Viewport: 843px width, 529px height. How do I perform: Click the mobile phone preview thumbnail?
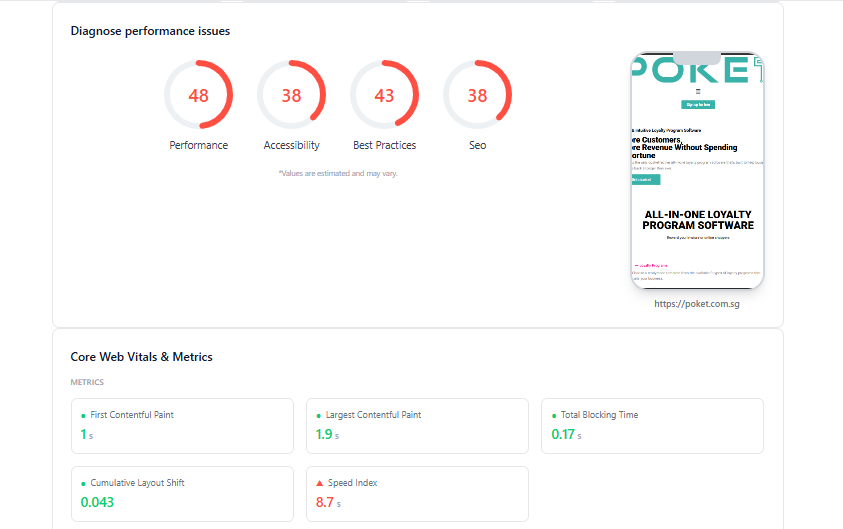pos(697,170)
